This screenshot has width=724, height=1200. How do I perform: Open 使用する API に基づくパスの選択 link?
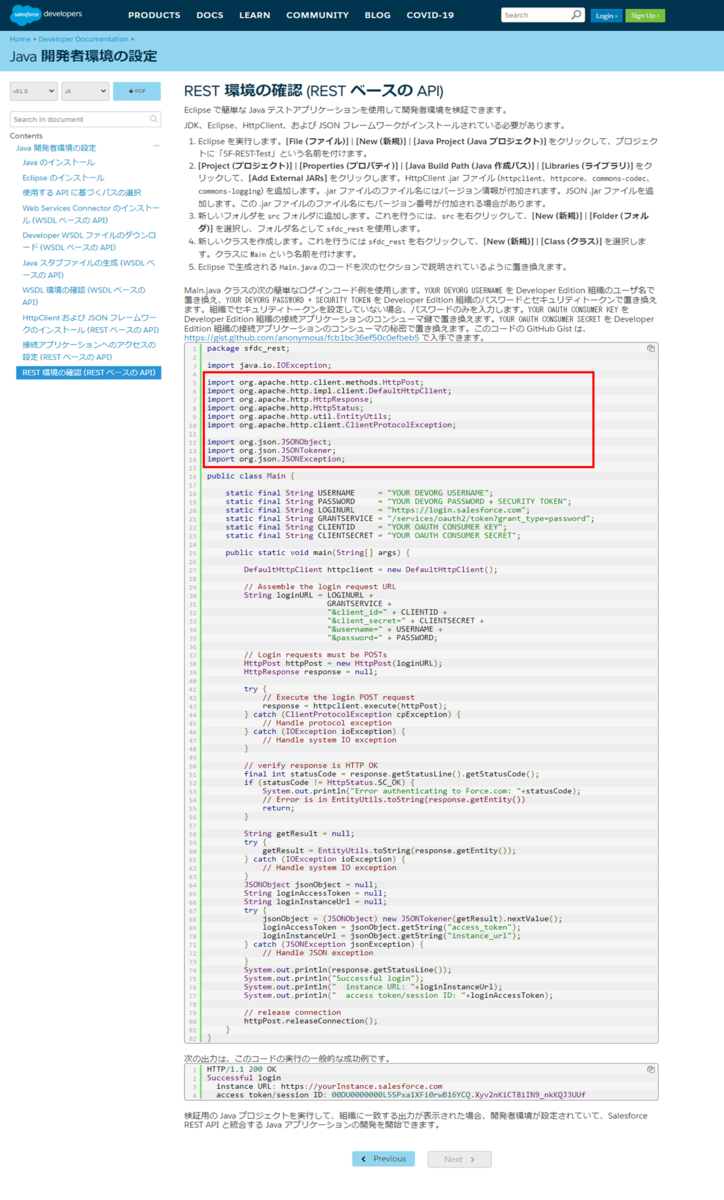(82, 192)
